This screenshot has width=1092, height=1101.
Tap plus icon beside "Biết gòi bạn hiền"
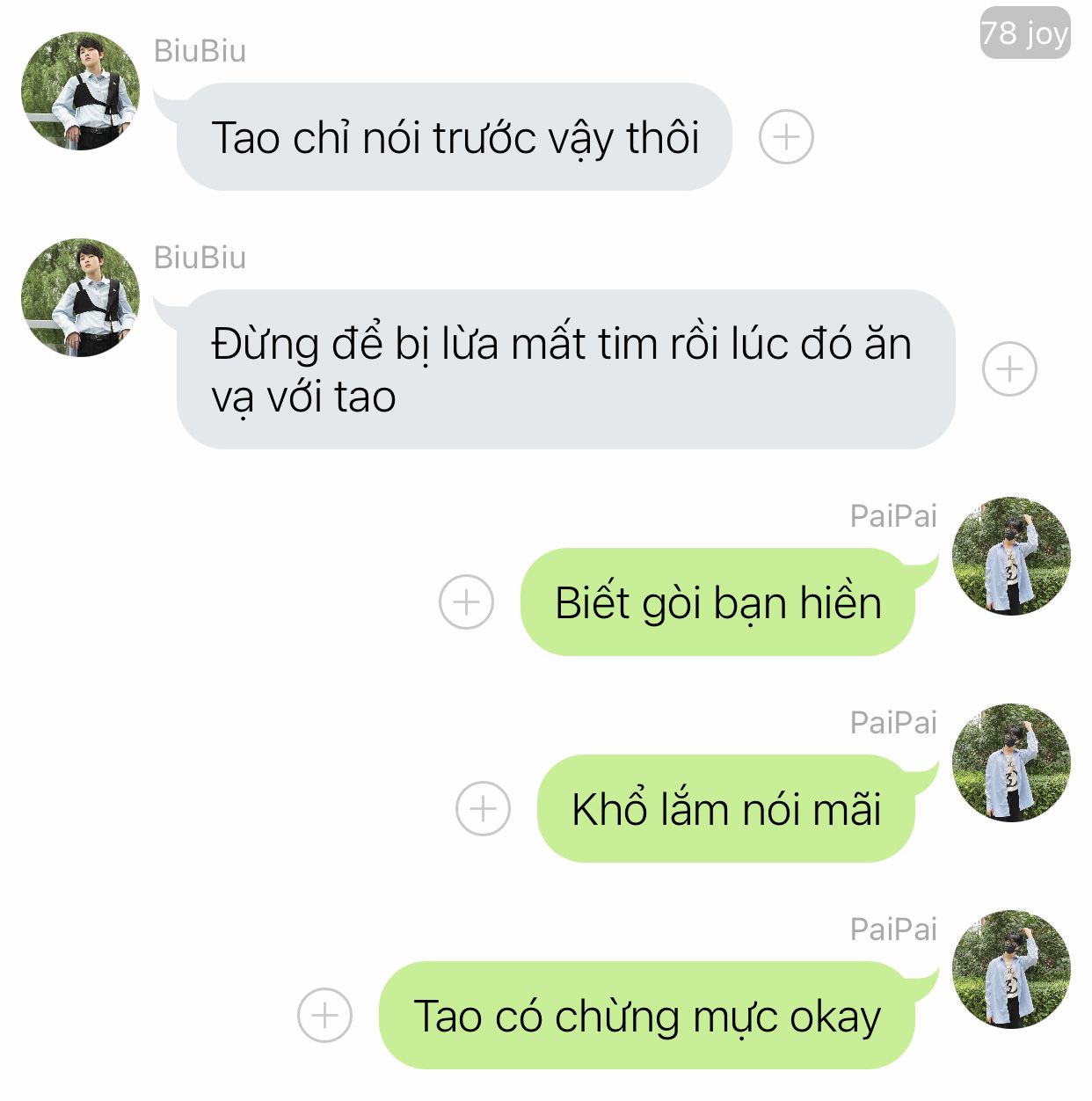click(x=466, y=602)
